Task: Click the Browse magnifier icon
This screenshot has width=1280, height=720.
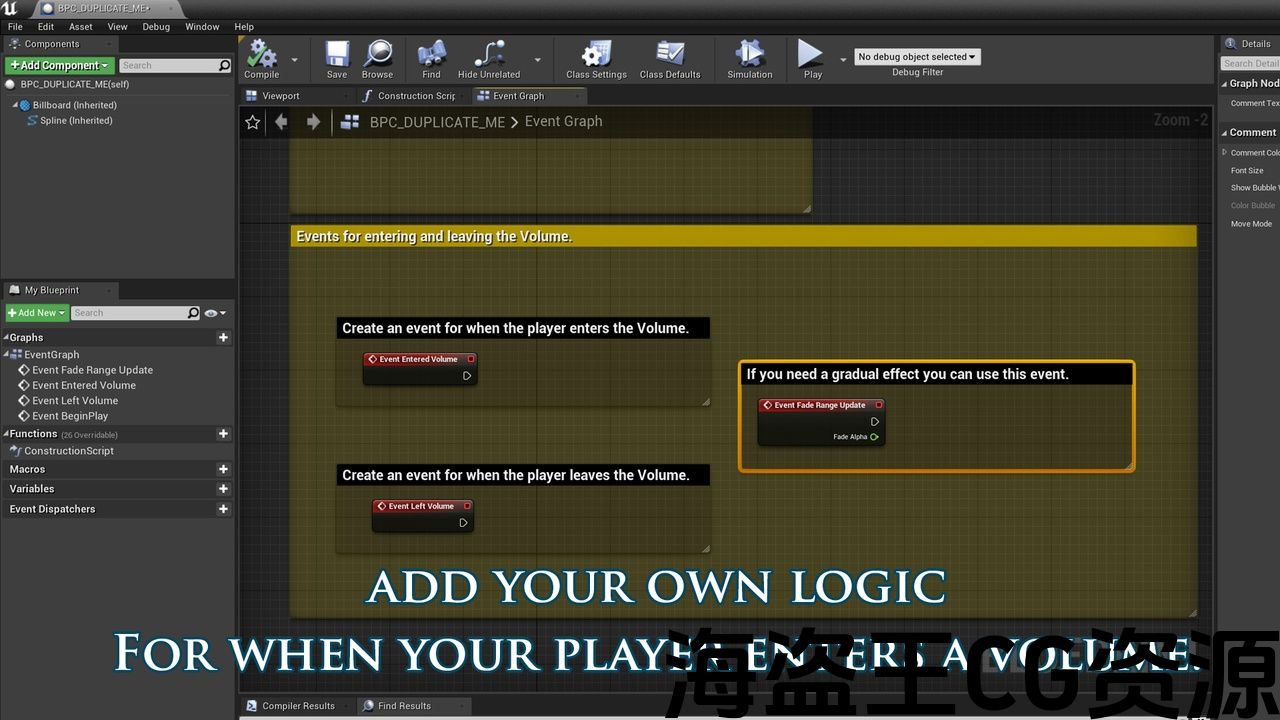Action: pyautogui.click(x=377, y=55)
